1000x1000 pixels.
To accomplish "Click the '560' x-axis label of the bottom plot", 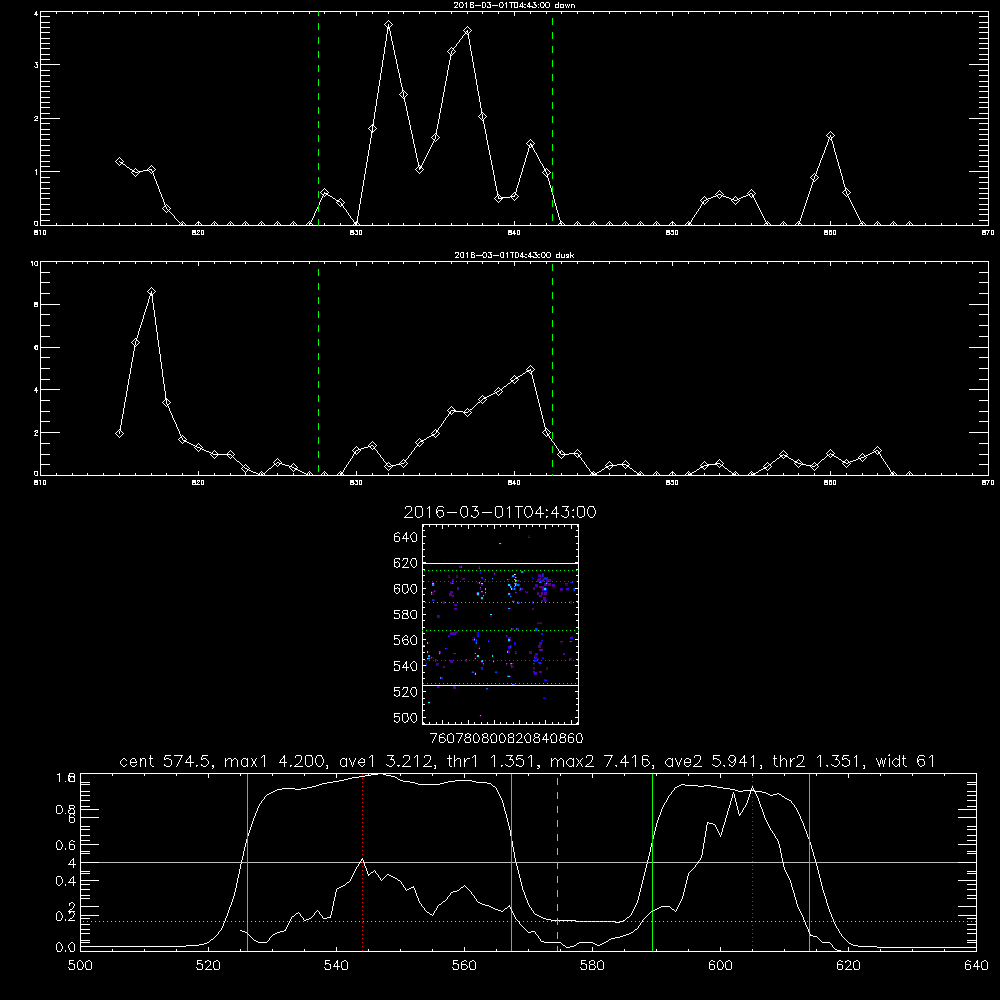I will [x=464, y=966].
